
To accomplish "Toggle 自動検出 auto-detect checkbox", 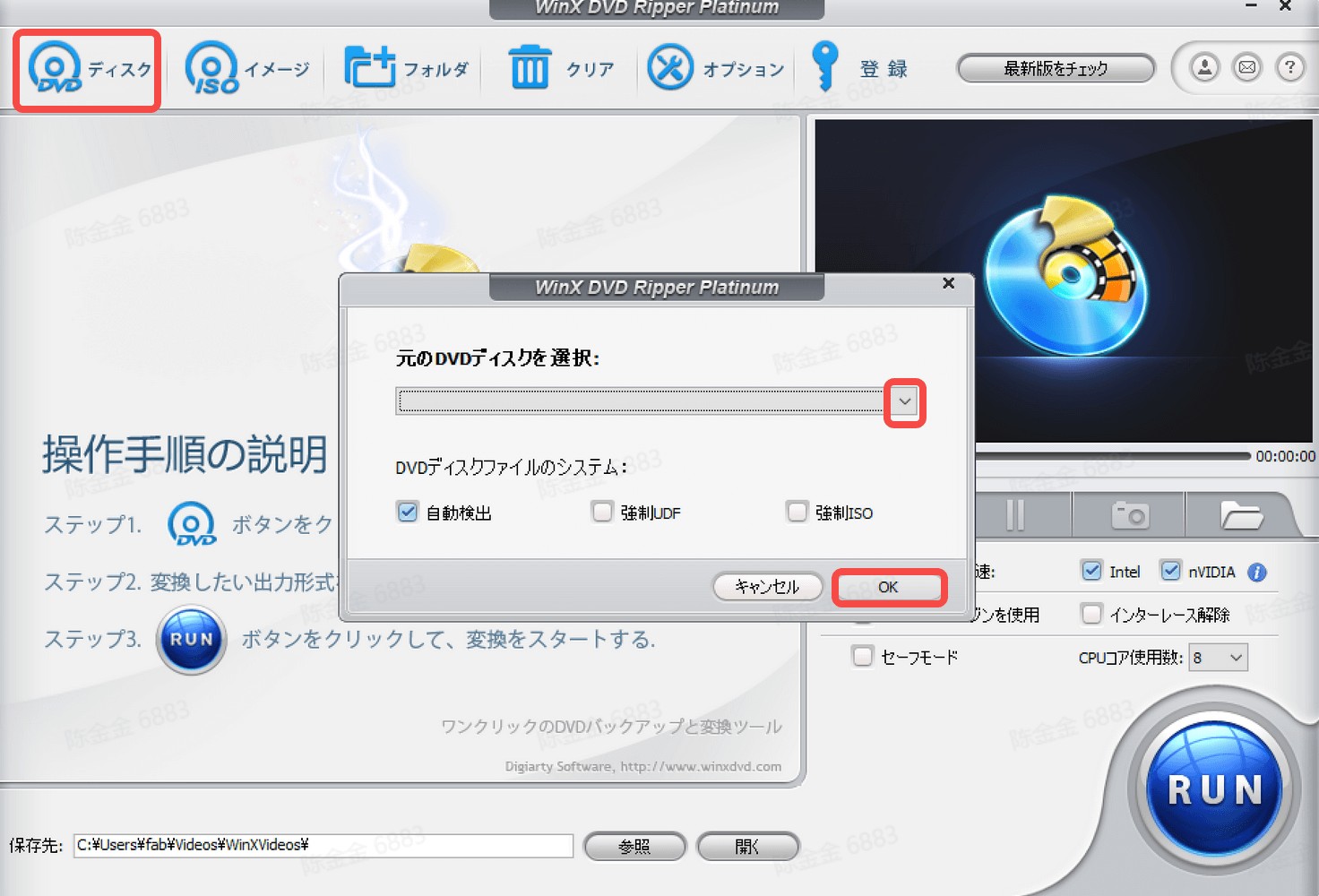I will click(x=408, y=512).
